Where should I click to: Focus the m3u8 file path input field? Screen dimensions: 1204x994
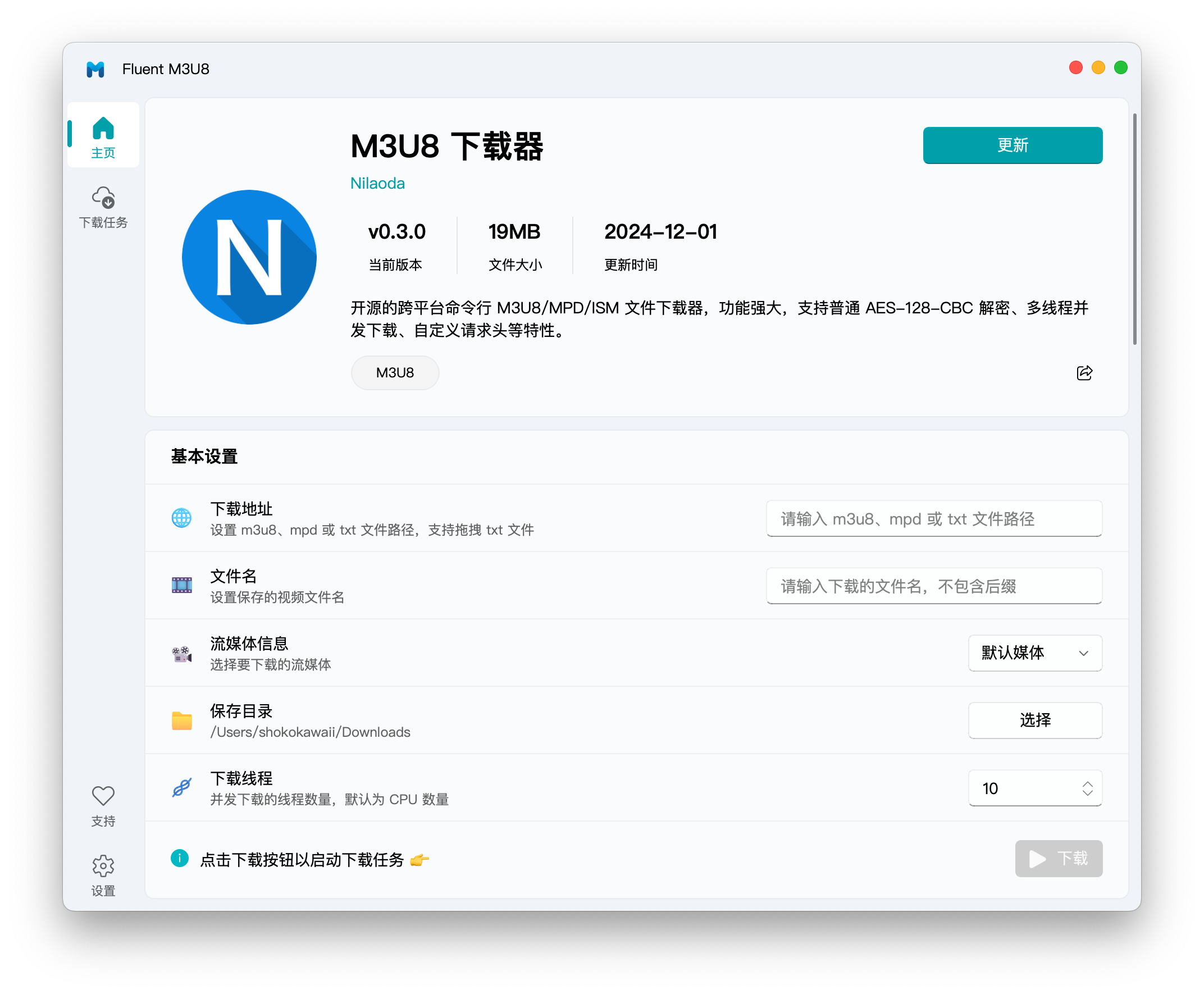[934, 518]
